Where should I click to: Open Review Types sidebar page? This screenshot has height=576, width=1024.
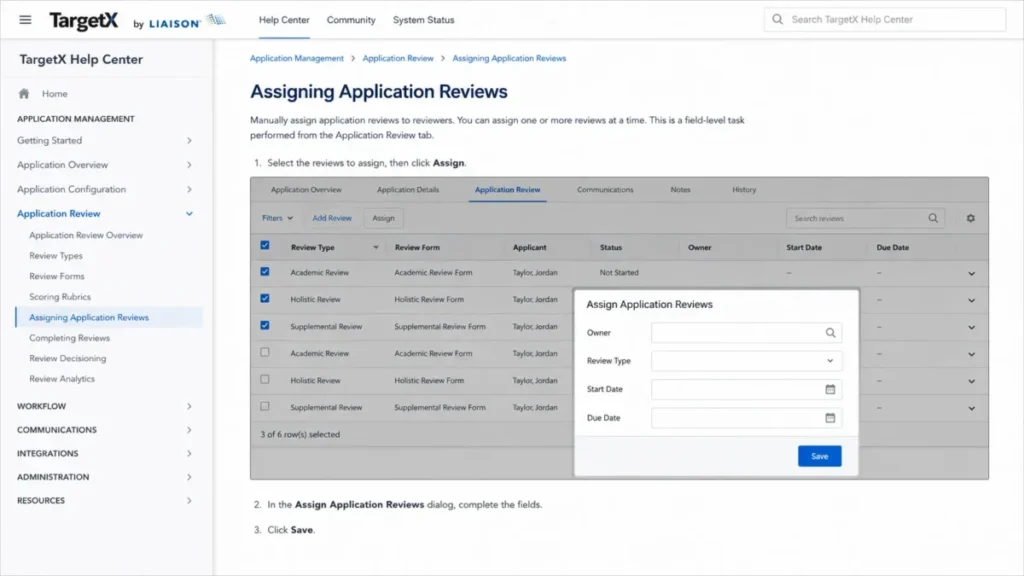tap(56, 255)
